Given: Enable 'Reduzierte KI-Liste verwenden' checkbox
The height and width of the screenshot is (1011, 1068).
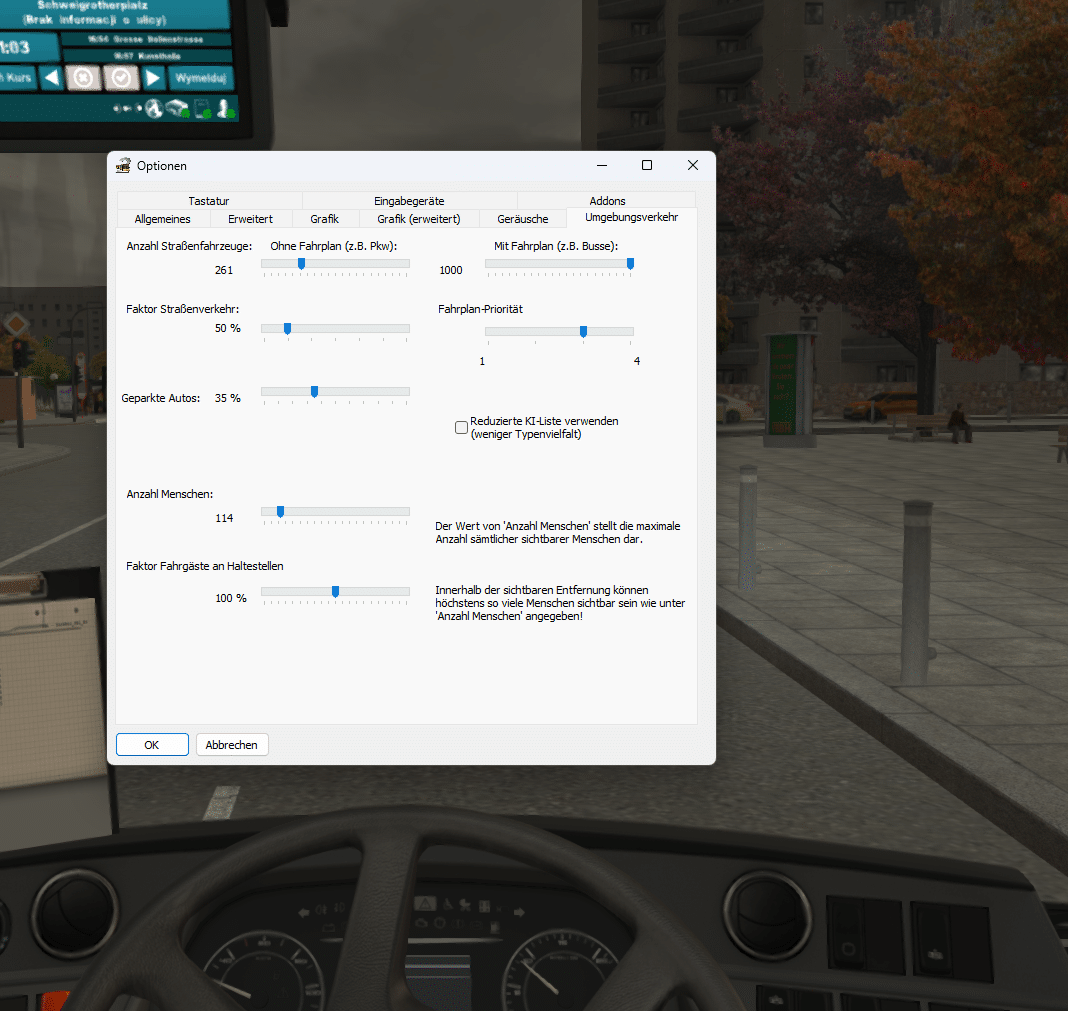Looking at the screenshot, I should (x=462, y=428).
